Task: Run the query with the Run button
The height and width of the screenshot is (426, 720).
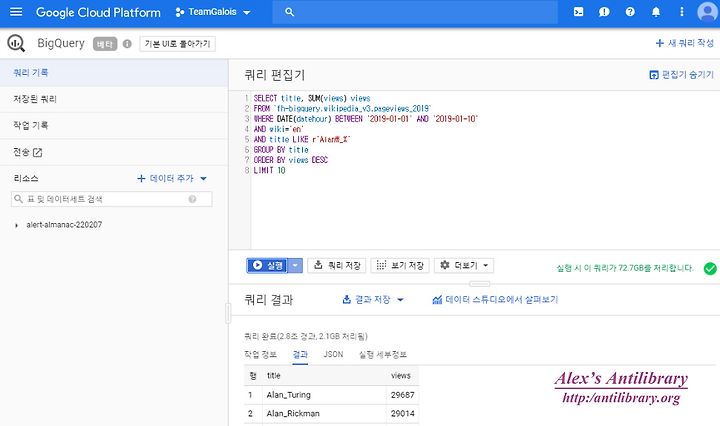Action: tap(267, 265)
